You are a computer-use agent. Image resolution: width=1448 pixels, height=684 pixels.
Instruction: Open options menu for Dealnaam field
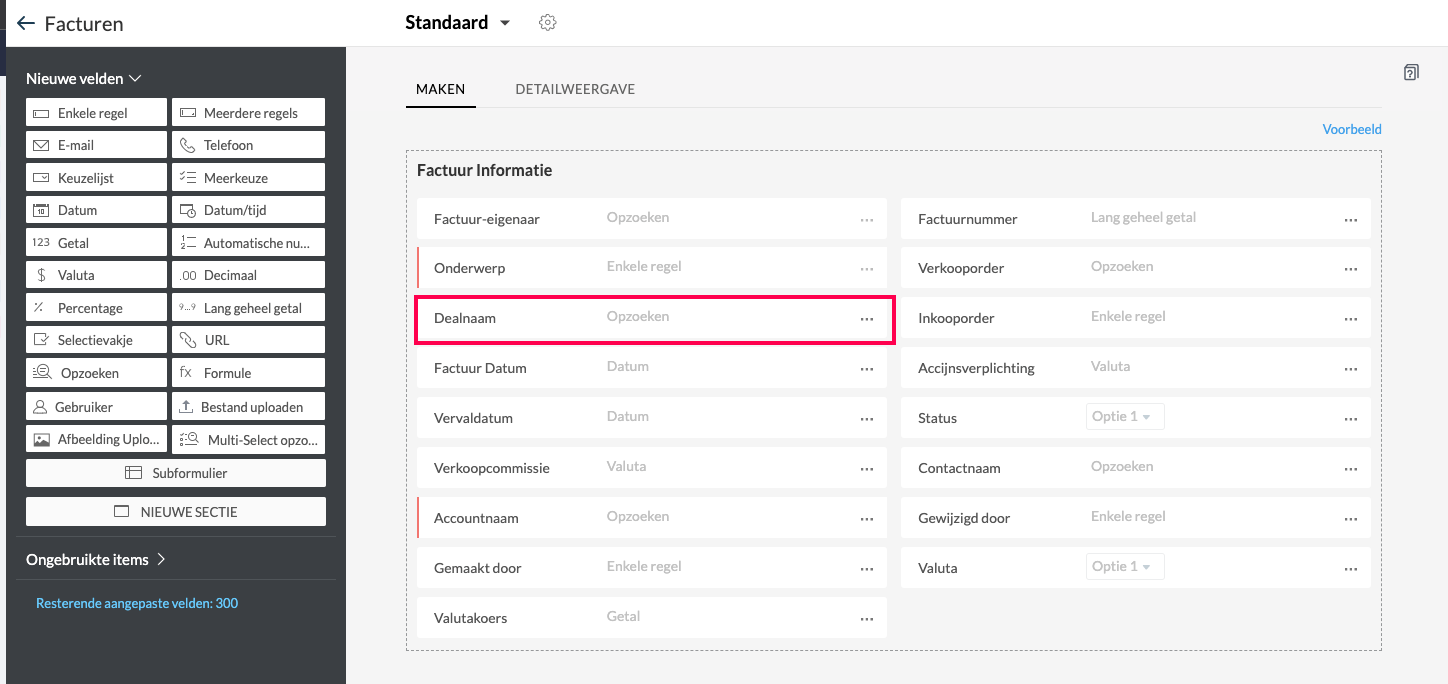click(866, 319)
